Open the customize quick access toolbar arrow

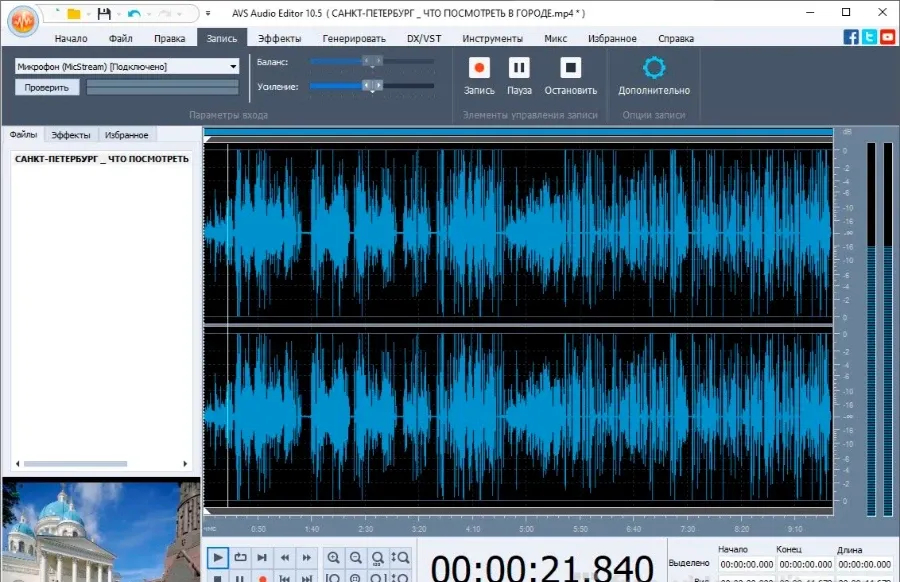208,13
